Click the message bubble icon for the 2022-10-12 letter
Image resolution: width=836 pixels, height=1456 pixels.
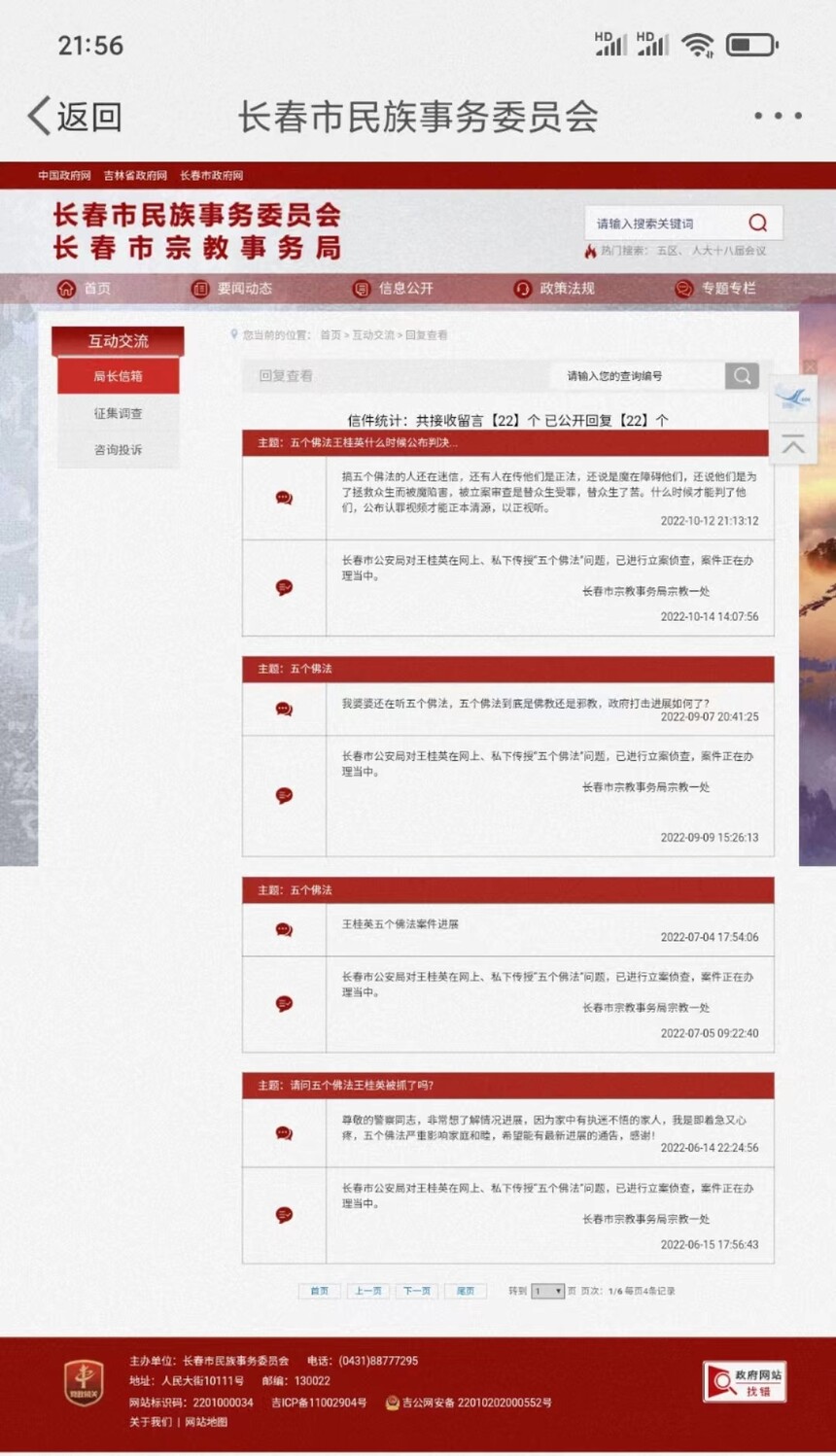click(284, 498)
